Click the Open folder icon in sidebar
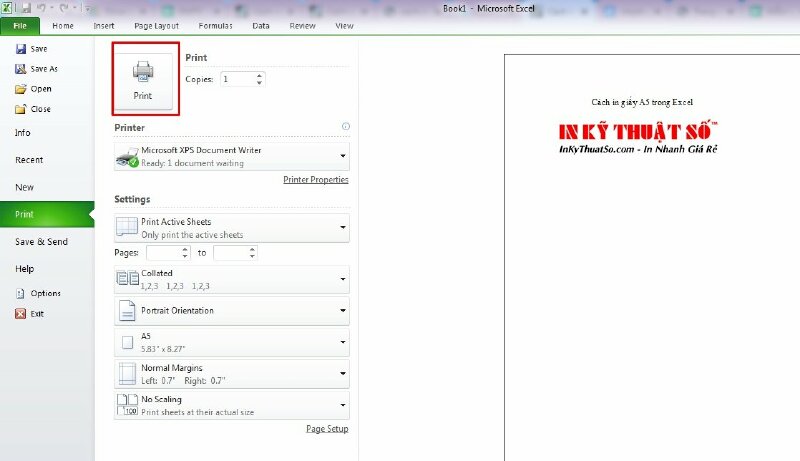 pos(20,89)
